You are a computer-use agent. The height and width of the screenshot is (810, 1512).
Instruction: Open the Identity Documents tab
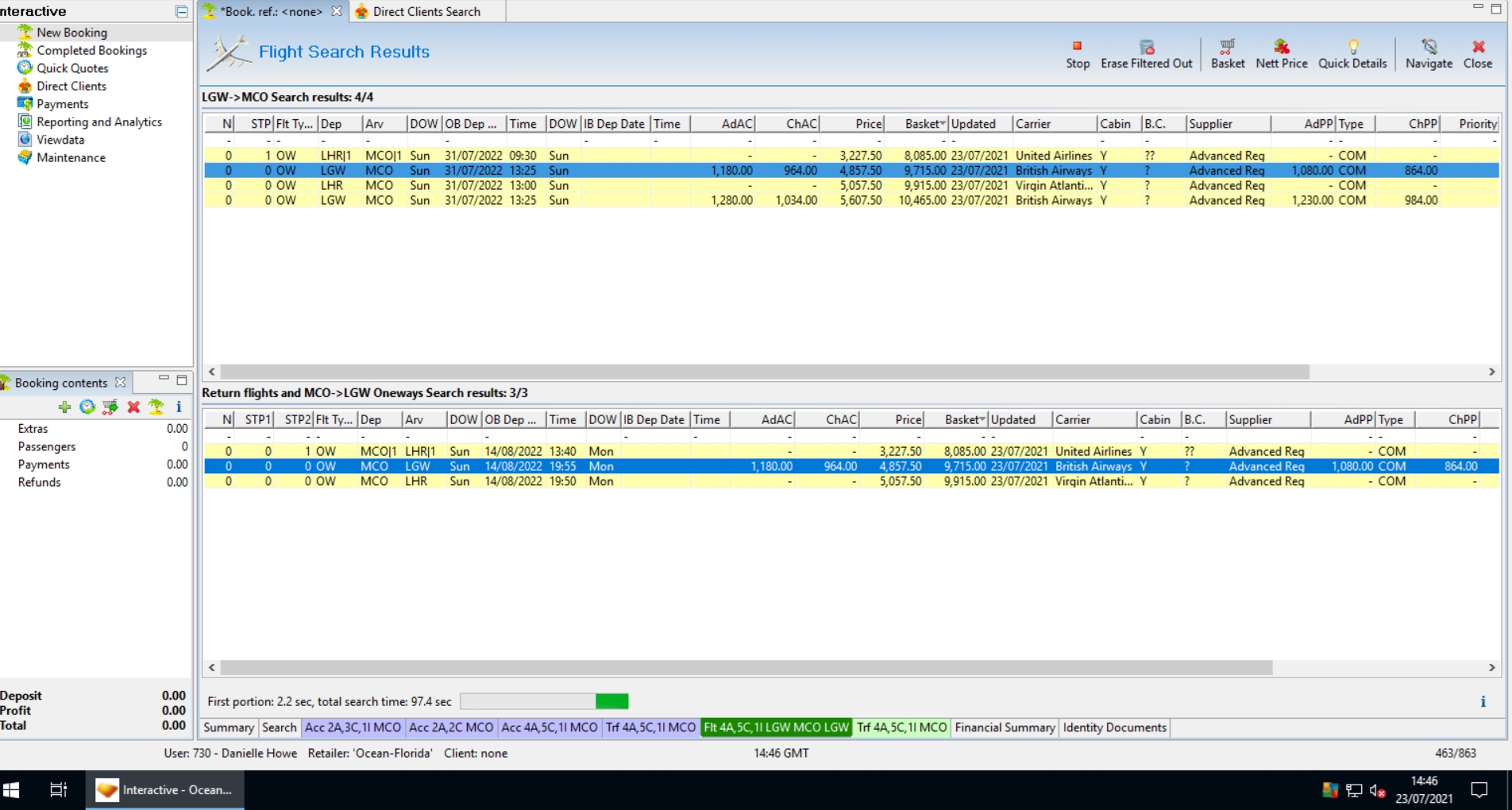1114,727
